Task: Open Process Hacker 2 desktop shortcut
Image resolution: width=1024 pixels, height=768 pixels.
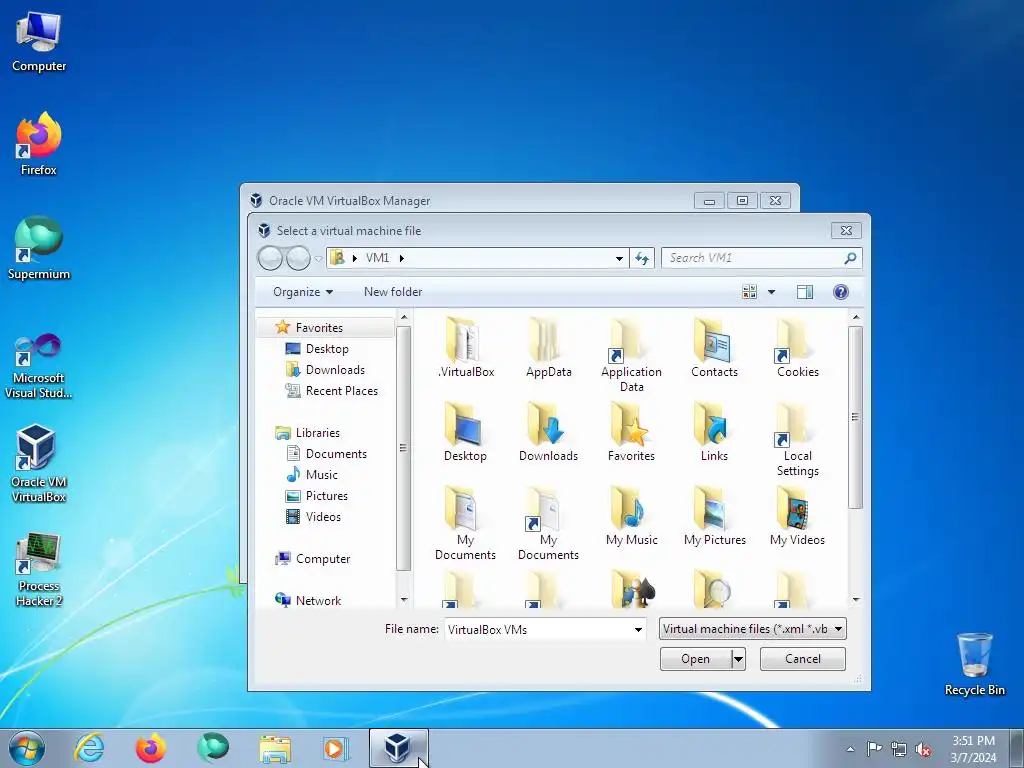Action: pos(39,569)
